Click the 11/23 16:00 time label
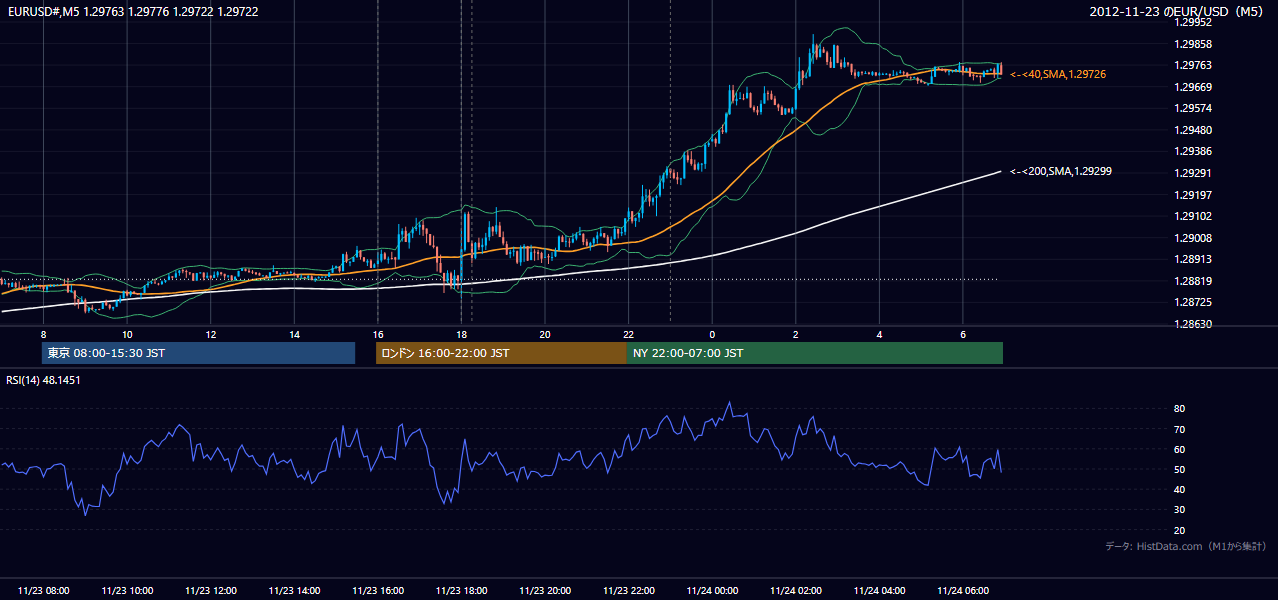The width and height of the screenshot is (1278, 600). pos(378,590)
